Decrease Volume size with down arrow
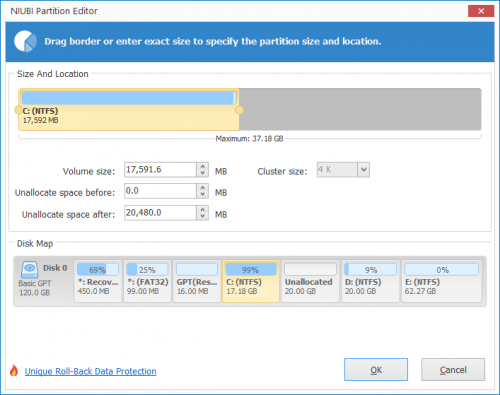 click(202, 173)
